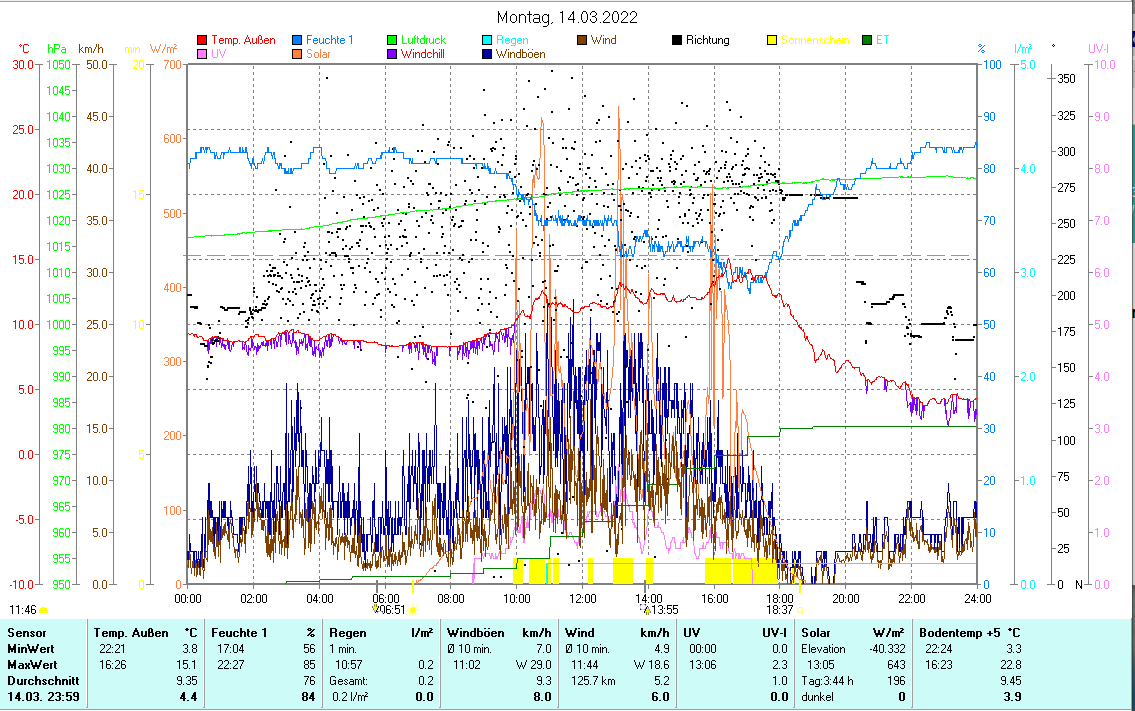Select the brown Wind legend marker
1135x711 pixels.
[583, 40]
